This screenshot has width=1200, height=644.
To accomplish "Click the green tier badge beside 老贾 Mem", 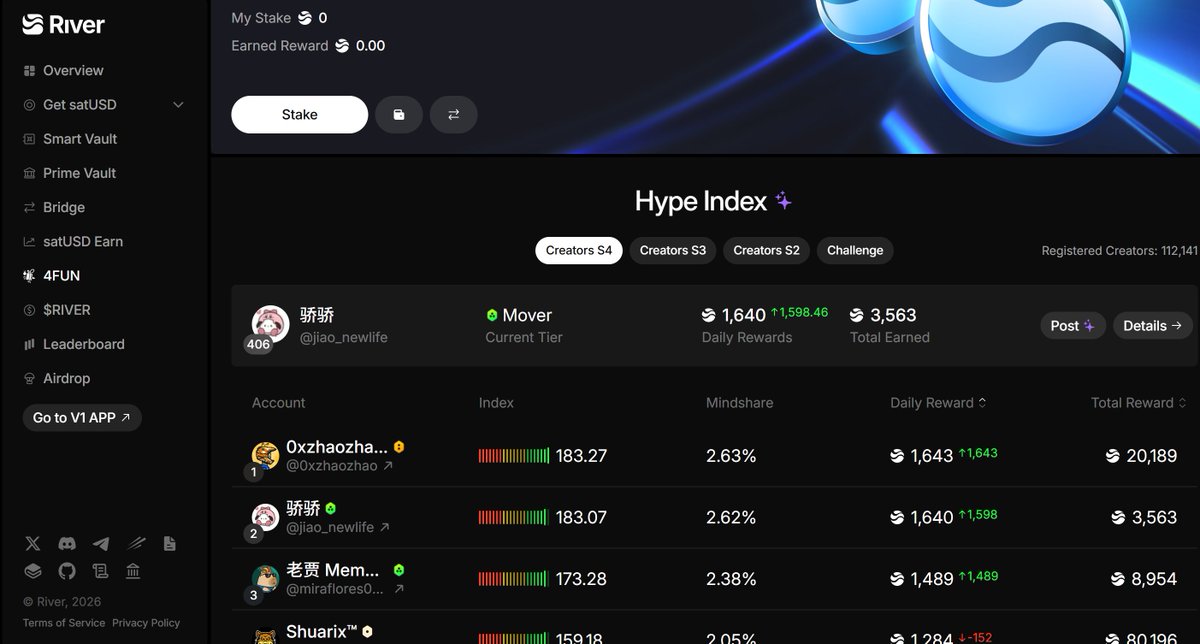I will click(x=399, y=569).
